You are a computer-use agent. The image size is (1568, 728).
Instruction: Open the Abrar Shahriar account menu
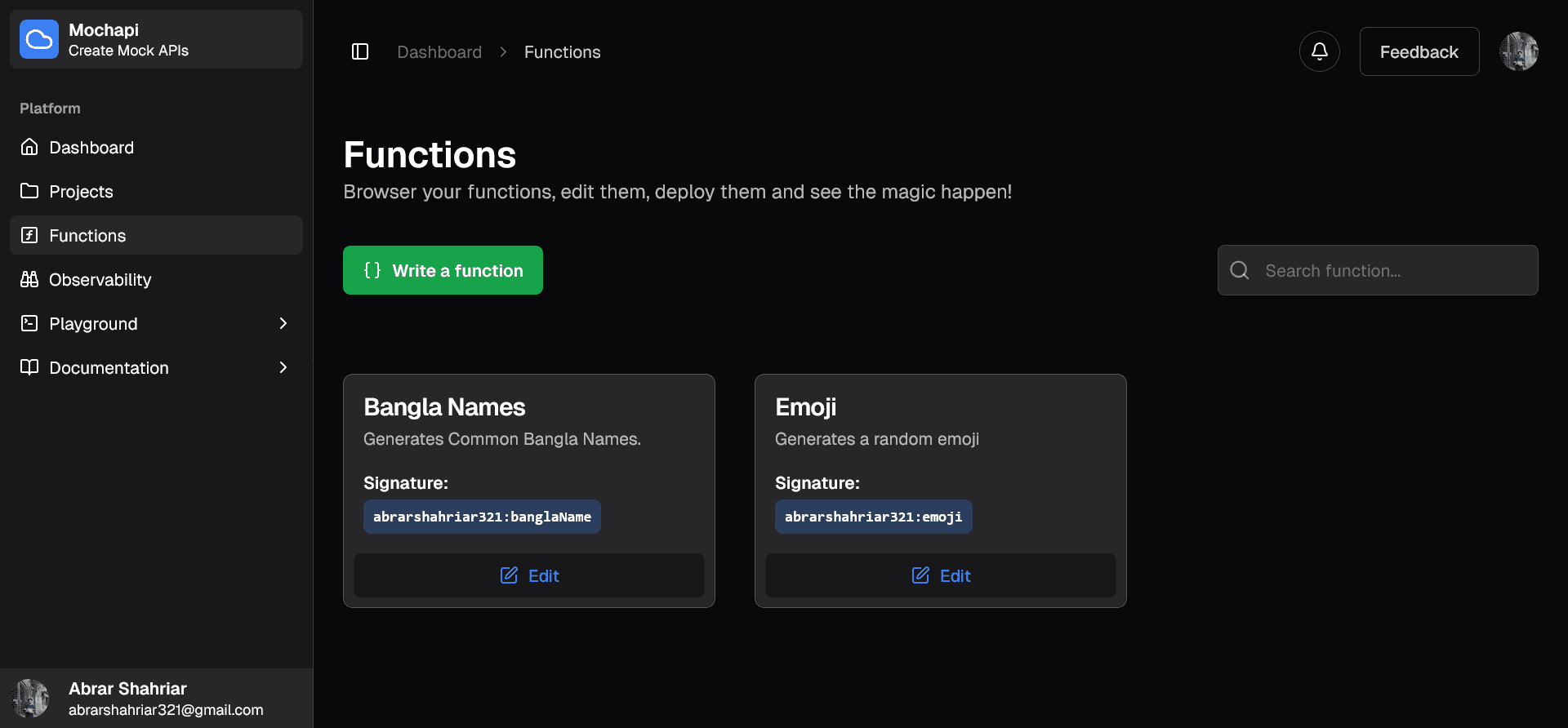click(155, 699)
